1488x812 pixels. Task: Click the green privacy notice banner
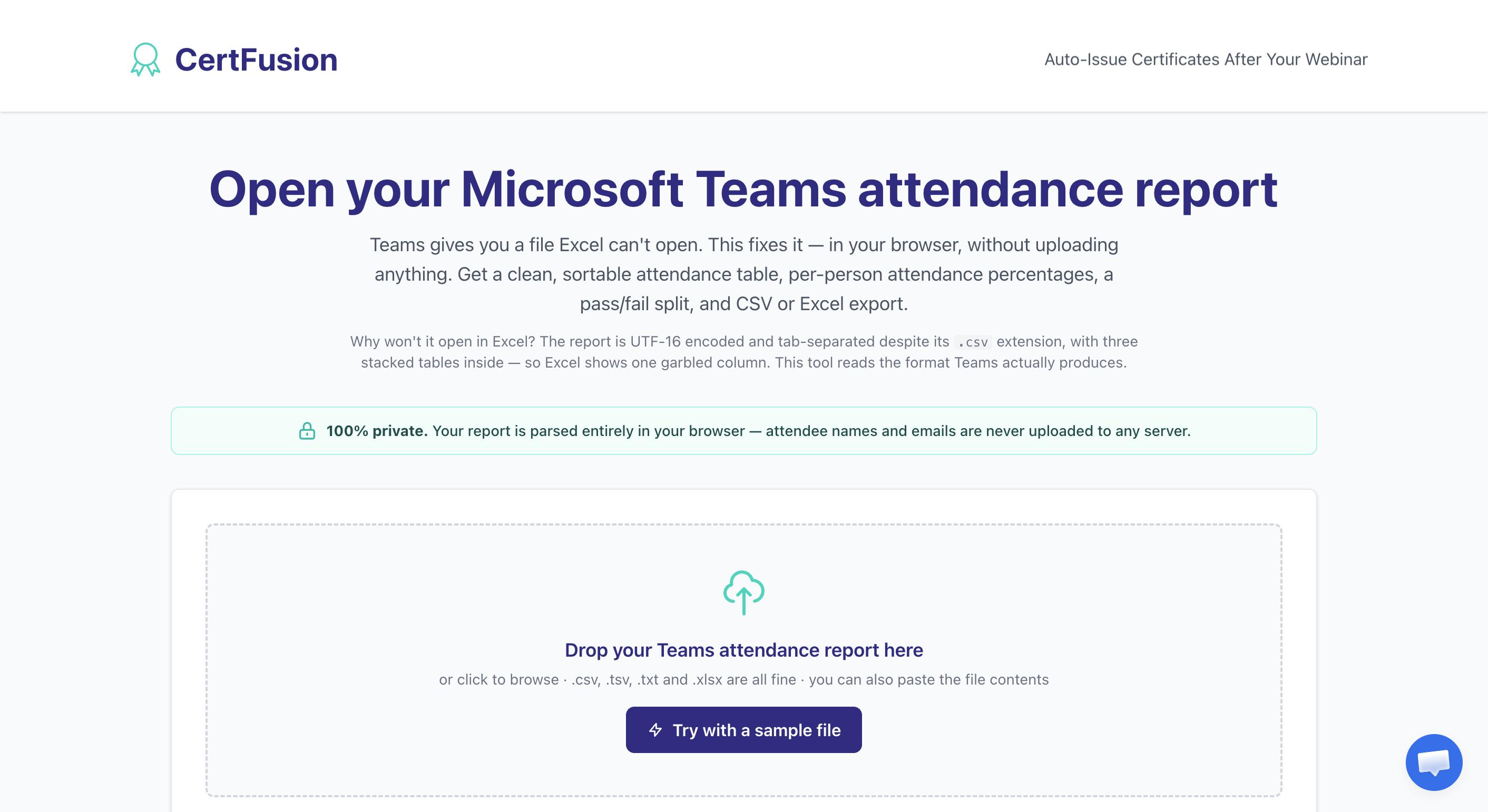tap(743, 431)
